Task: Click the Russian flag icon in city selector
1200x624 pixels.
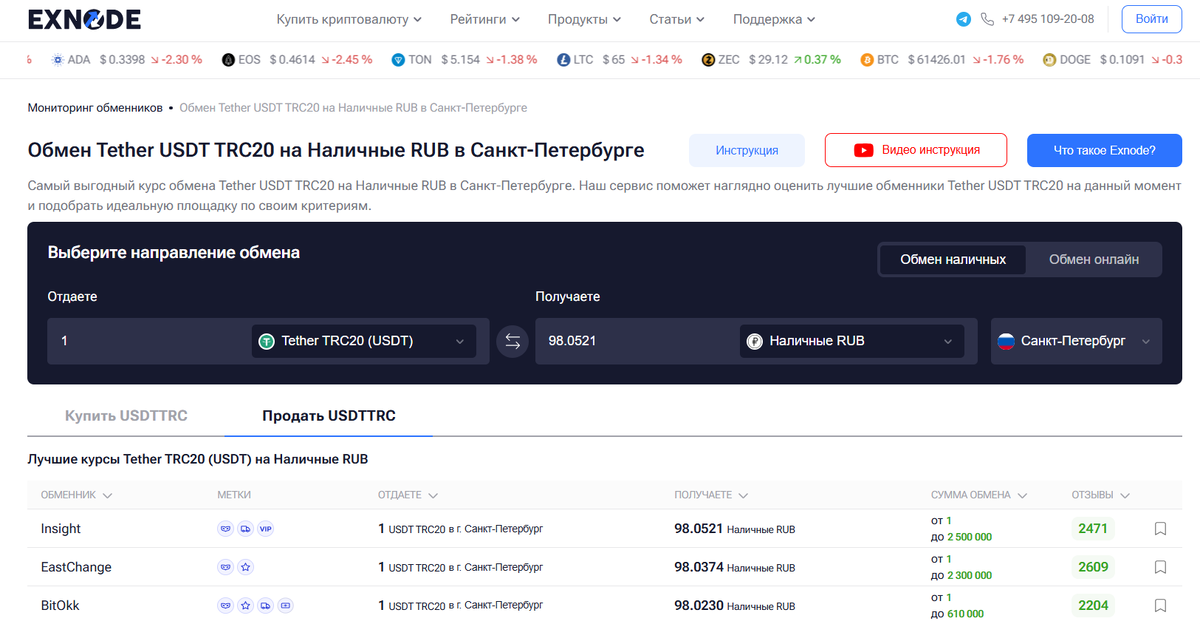Action: coord(1006,341)
